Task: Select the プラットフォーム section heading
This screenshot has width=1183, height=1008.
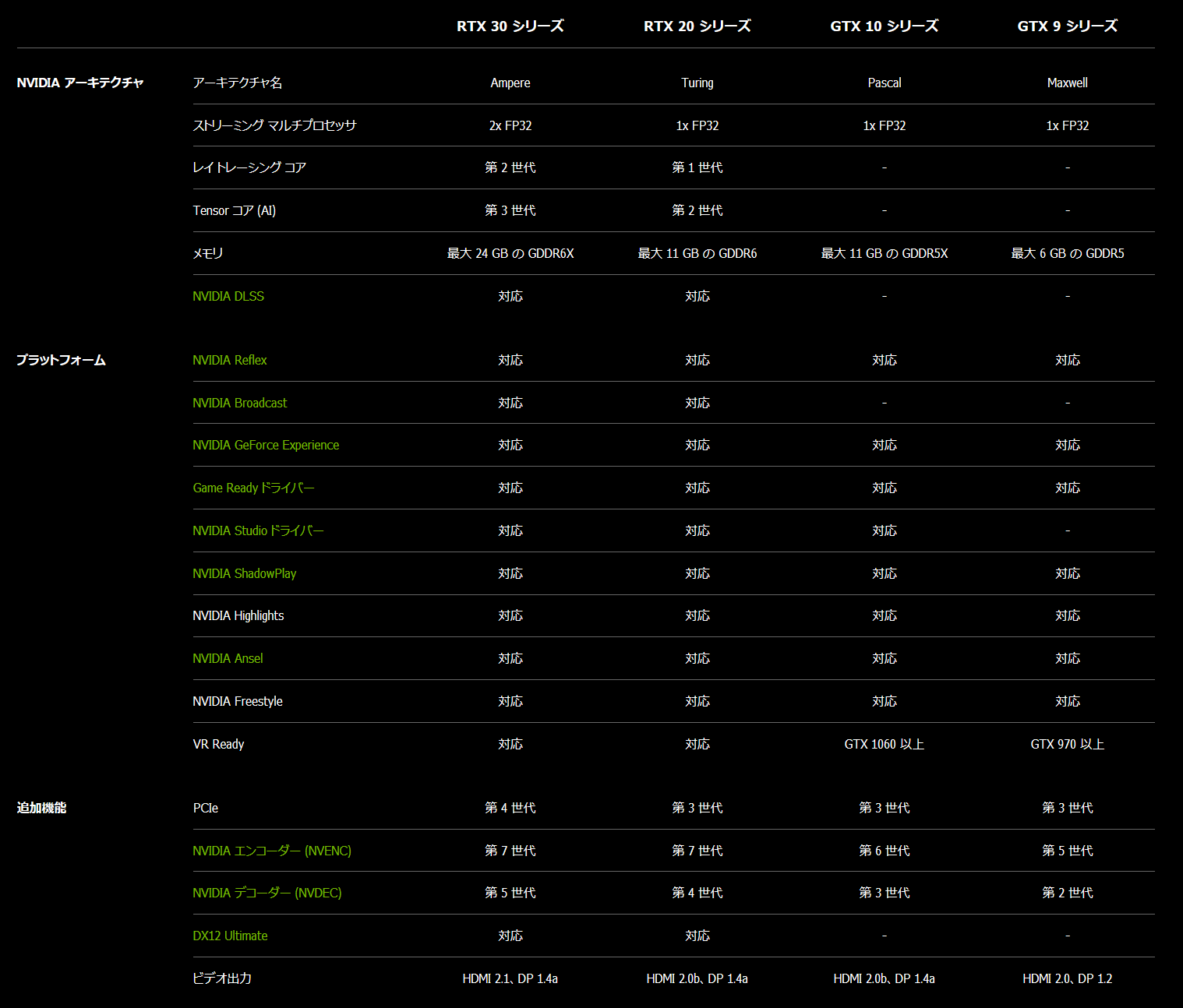Action: coord(61,360)
